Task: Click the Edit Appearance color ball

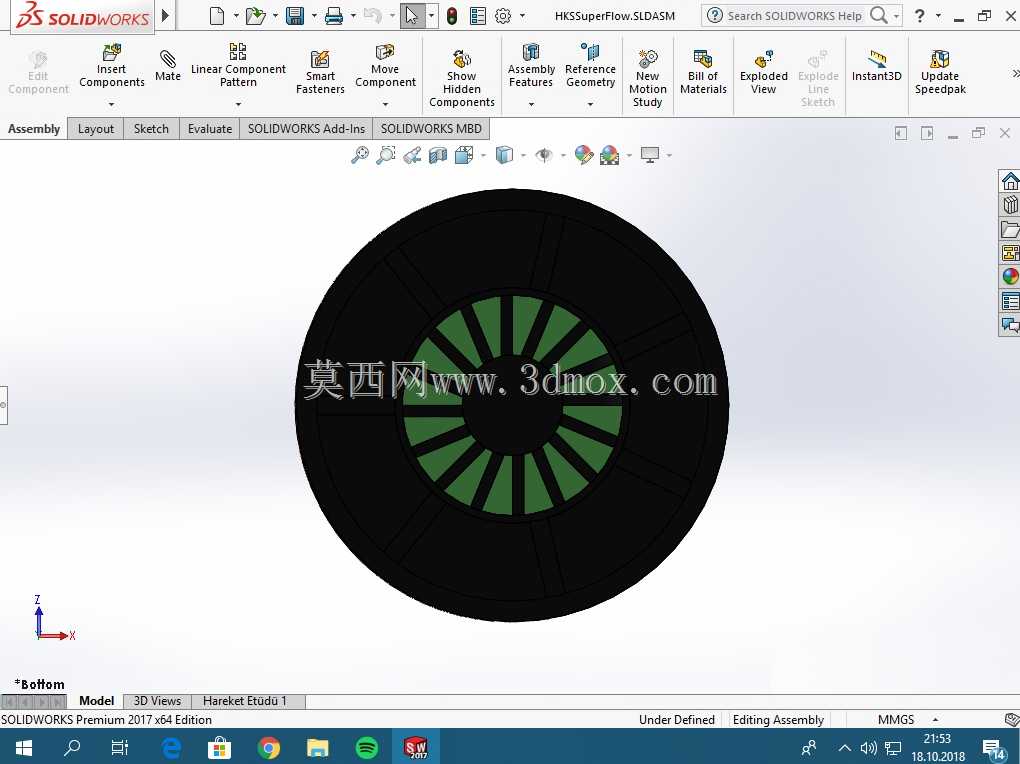Action: [x=584, y=155]
